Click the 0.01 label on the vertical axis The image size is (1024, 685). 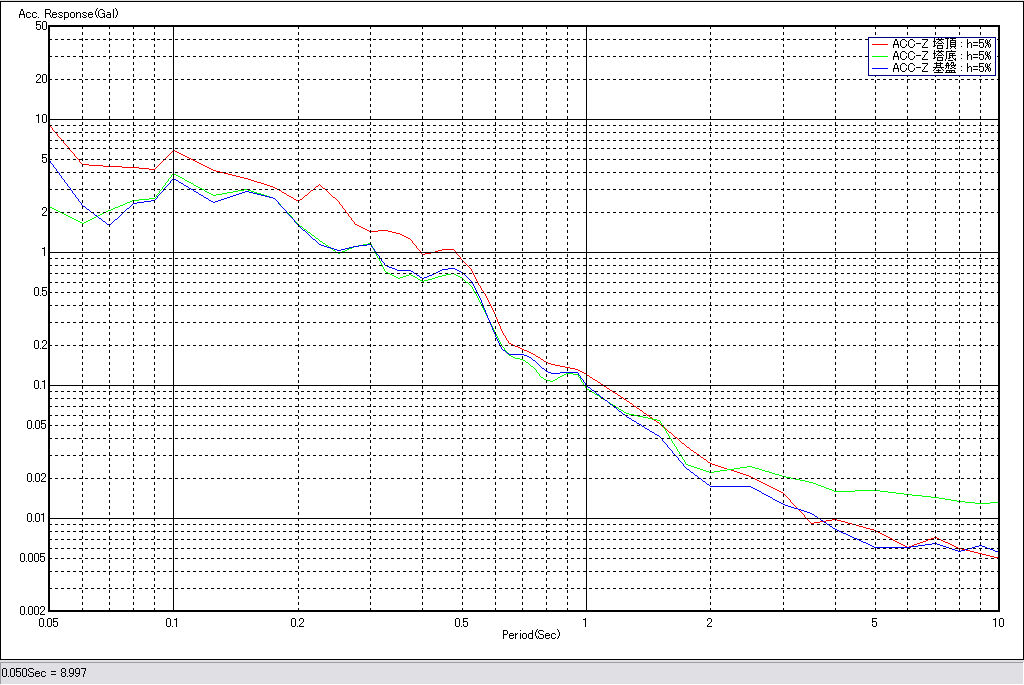coord(36,518)
